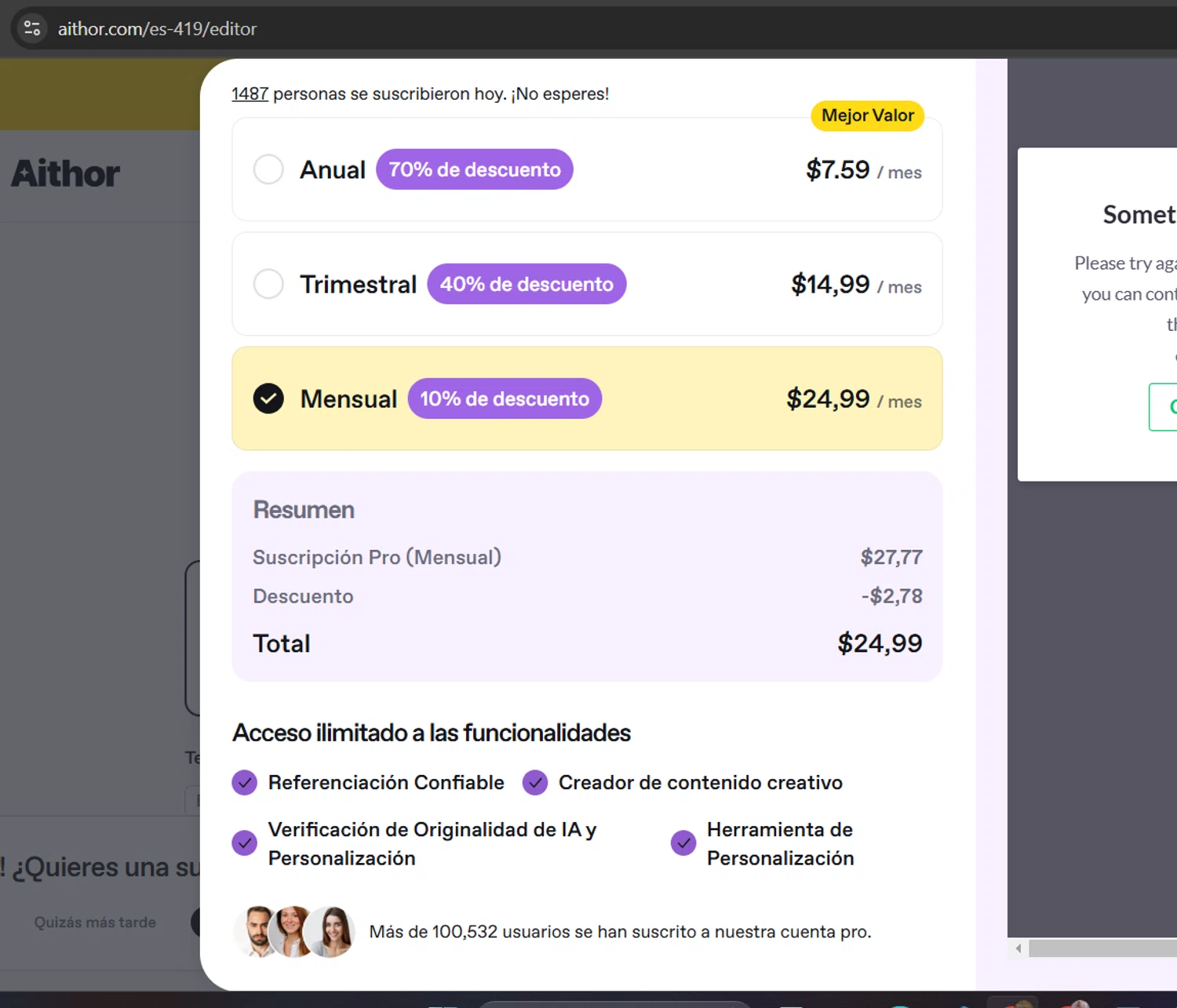Click the horizontal scrollbar track at bottom right
This screenshot has height=1008, width=1177.
pos(1102,948)
